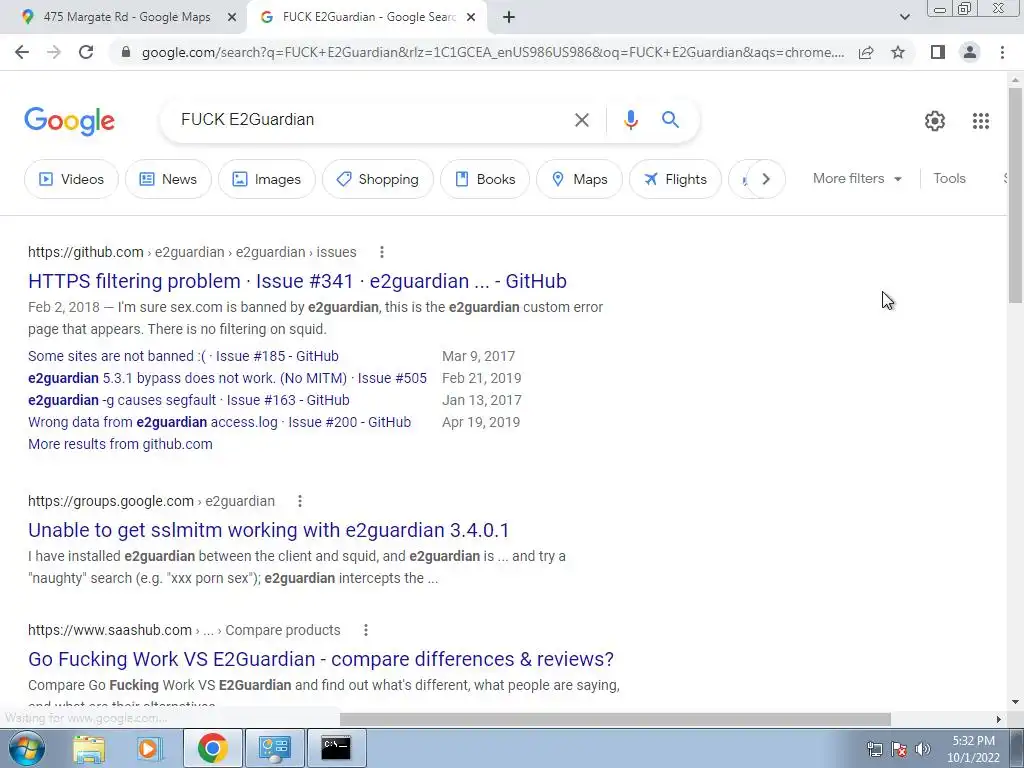This screenshot has width=1024, height=768.
Task: Filter results by Shopping
Action: pyautogui.click(x=377, y=179)
